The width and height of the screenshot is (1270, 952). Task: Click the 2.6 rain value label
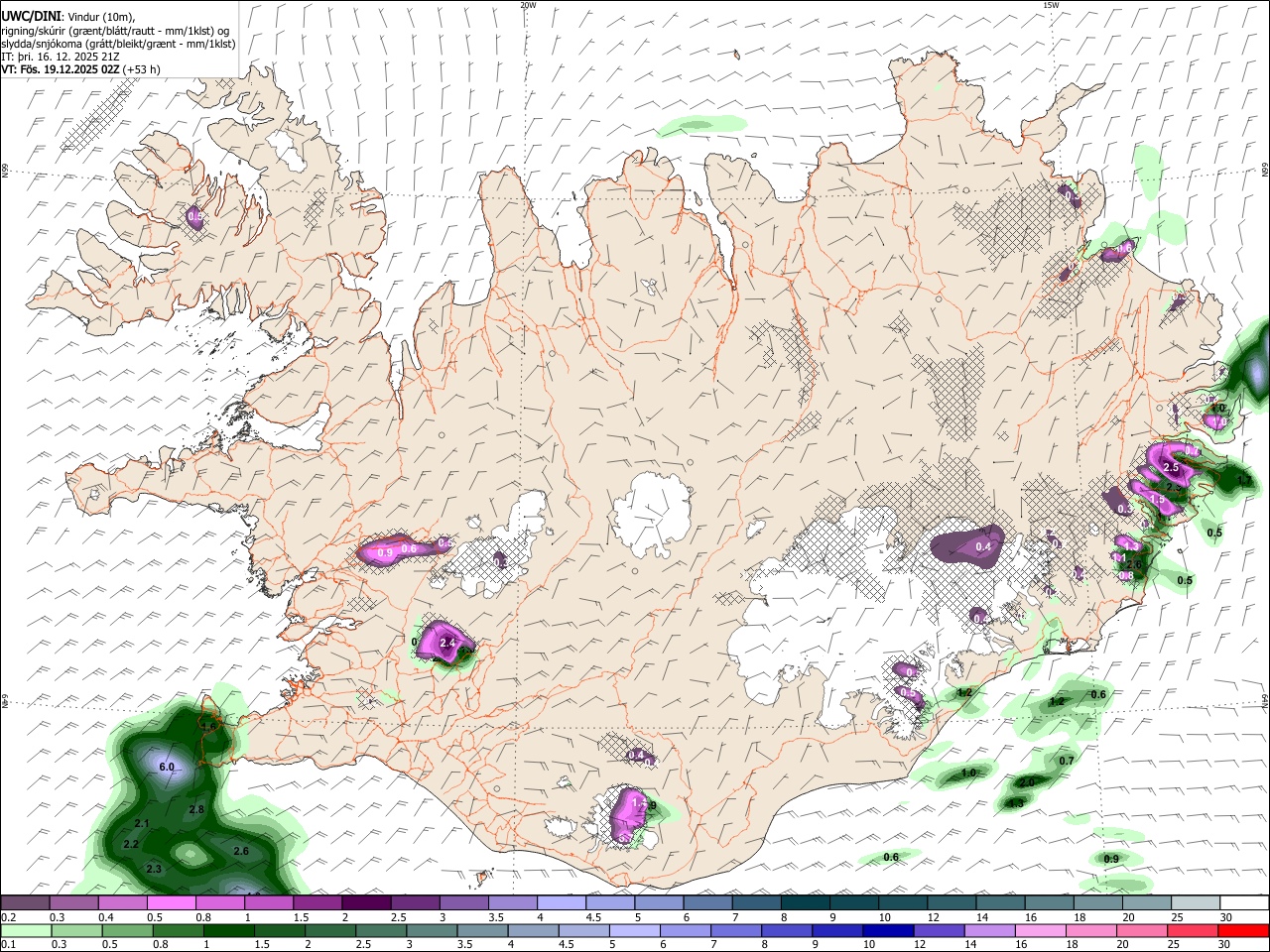pyautogui.click(x=240, y=851)
